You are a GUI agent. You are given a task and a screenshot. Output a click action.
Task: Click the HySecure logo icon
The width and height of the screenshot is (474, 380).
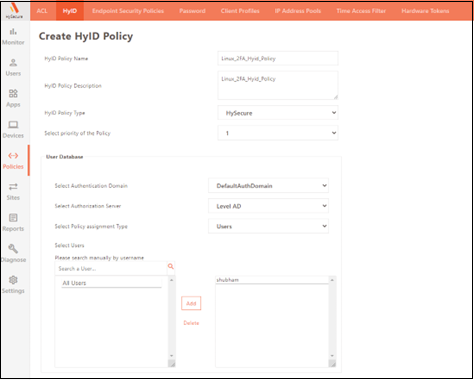(x=14, y=10)
